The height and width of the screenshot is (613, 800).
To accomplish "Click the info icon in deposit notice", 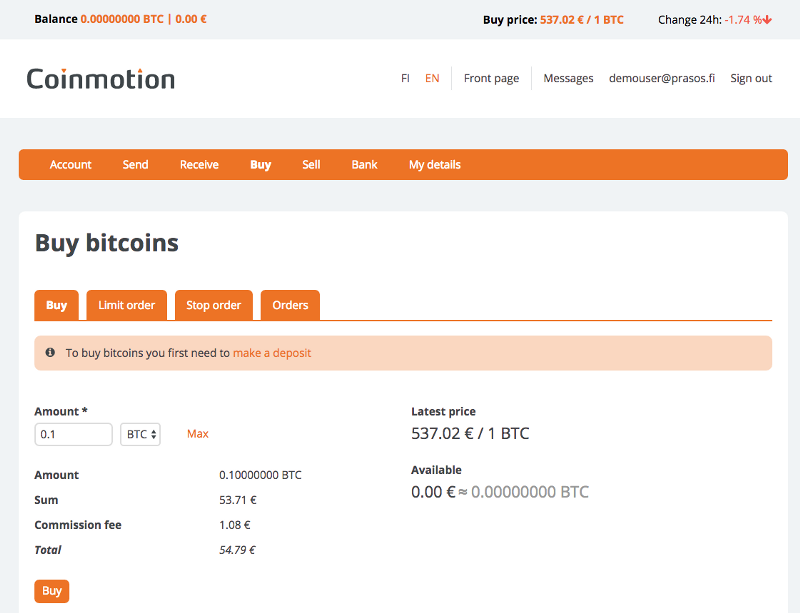I will (50, 352).
